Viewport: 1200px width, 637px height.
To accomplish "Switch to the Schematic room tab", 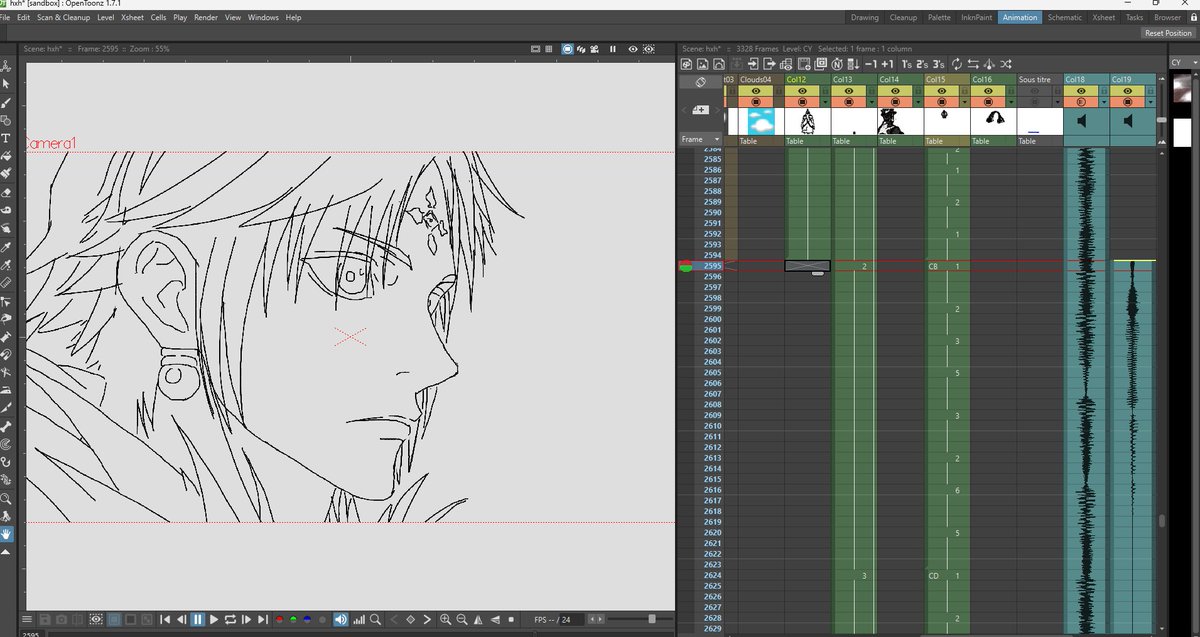I will click(1064, 17).
